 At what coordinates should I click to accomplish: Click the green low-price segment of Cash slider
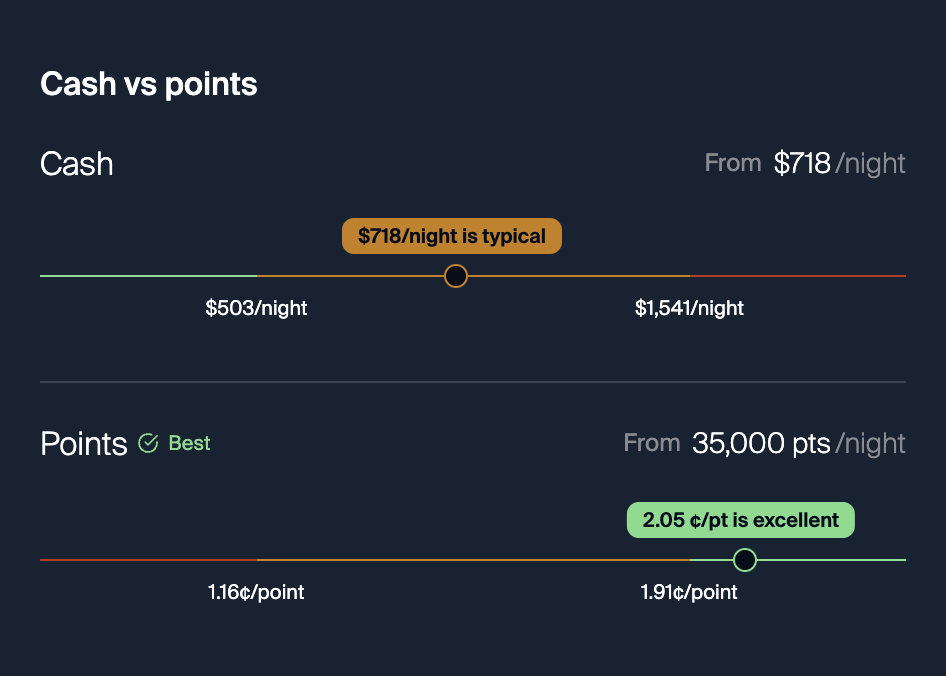tap(148, 276)
